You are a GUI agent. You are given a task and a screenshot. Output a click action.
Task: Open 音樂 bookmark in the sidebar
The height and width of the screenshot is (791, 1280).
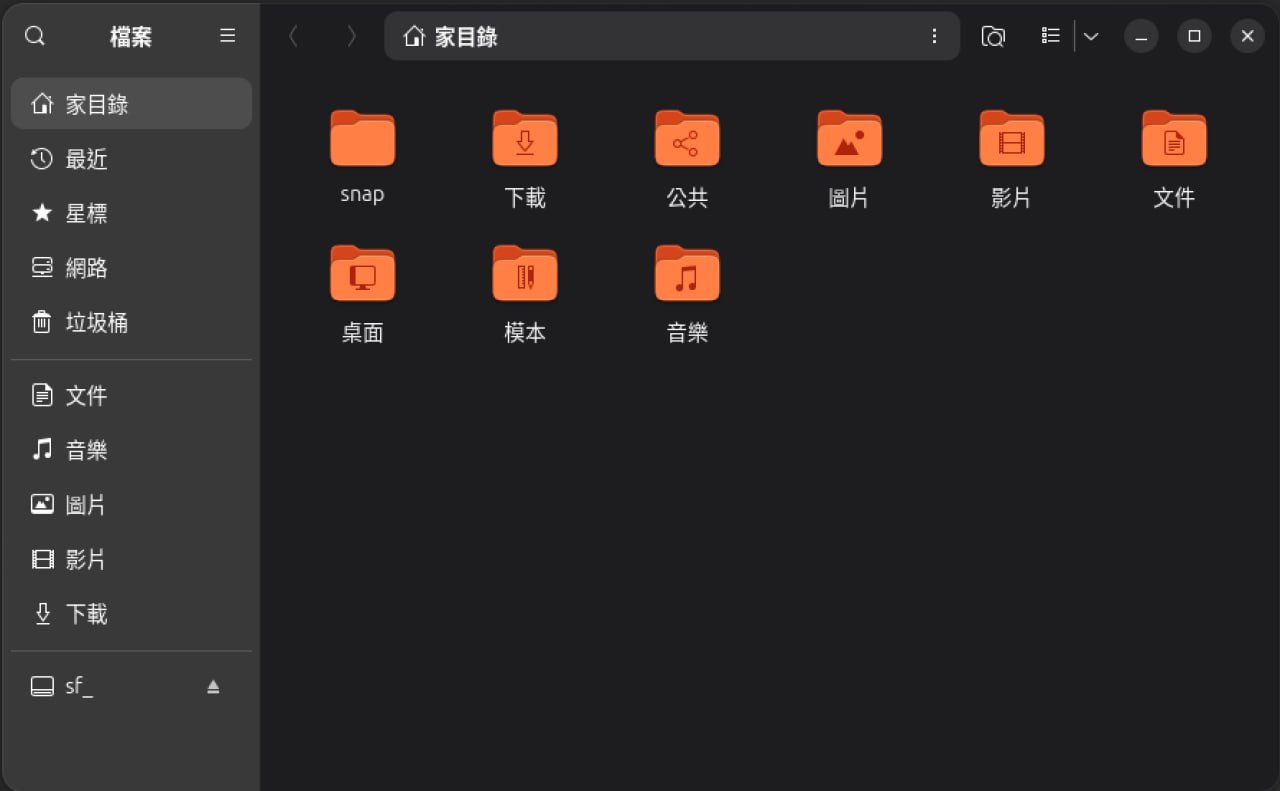86,450
